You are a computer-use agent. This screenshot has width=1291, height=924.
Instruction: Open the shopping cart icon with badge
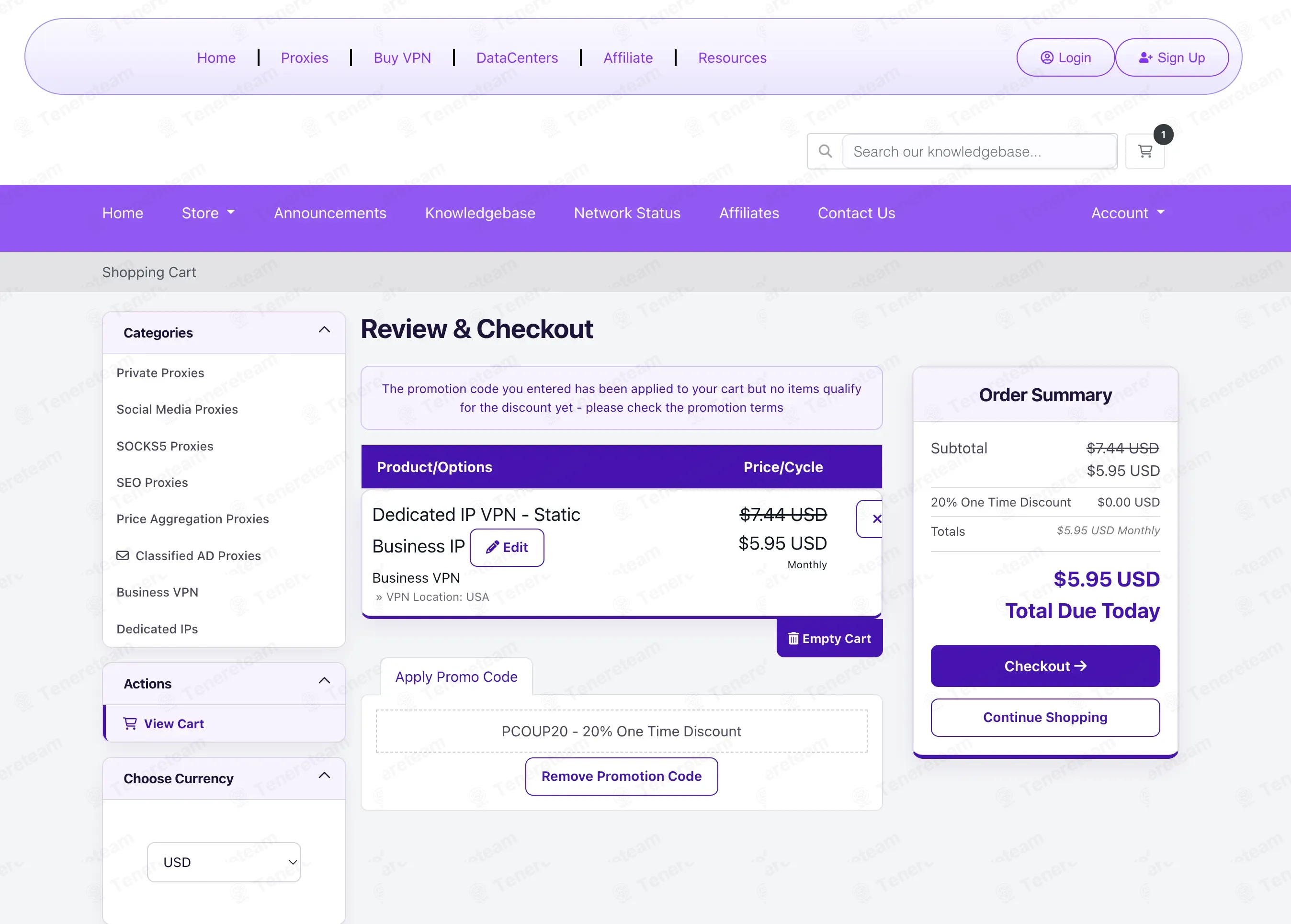tap(1145, 151)
